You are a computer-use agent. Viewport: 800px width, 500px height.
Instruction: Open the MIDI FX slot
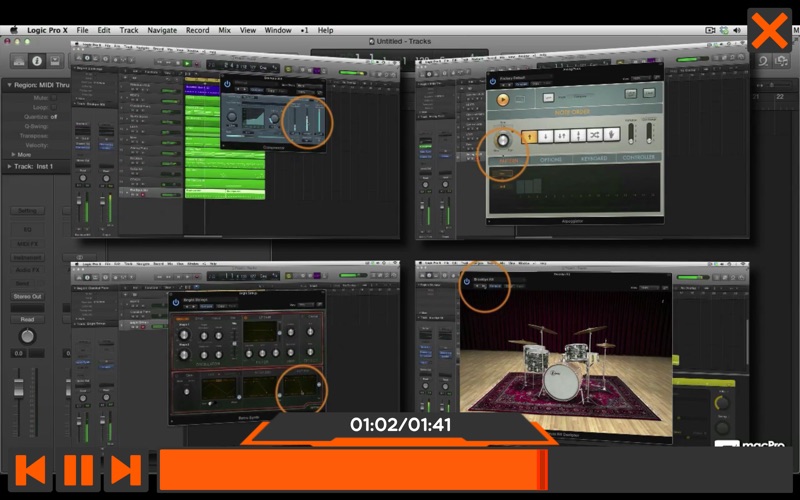[x=27, y=244]
